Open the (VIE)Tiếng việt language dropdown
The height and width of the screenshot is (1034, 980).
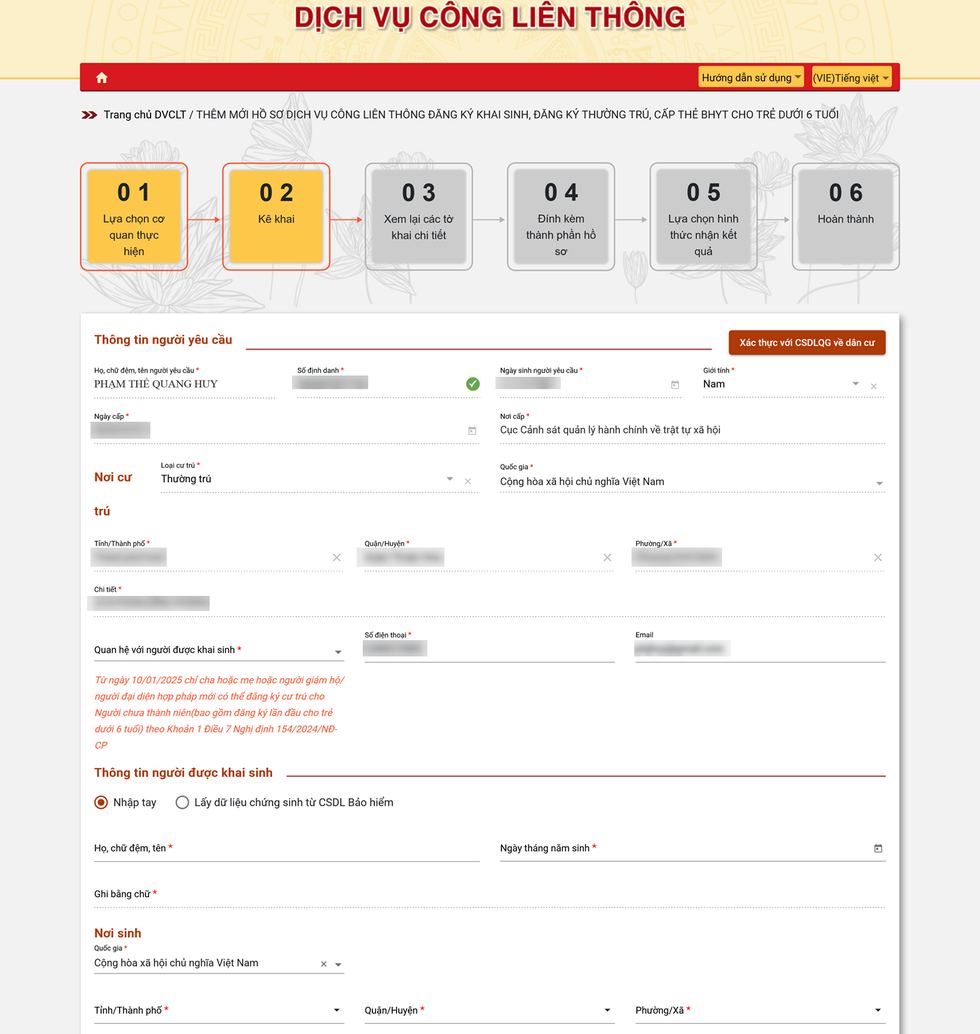click(851, 78)
